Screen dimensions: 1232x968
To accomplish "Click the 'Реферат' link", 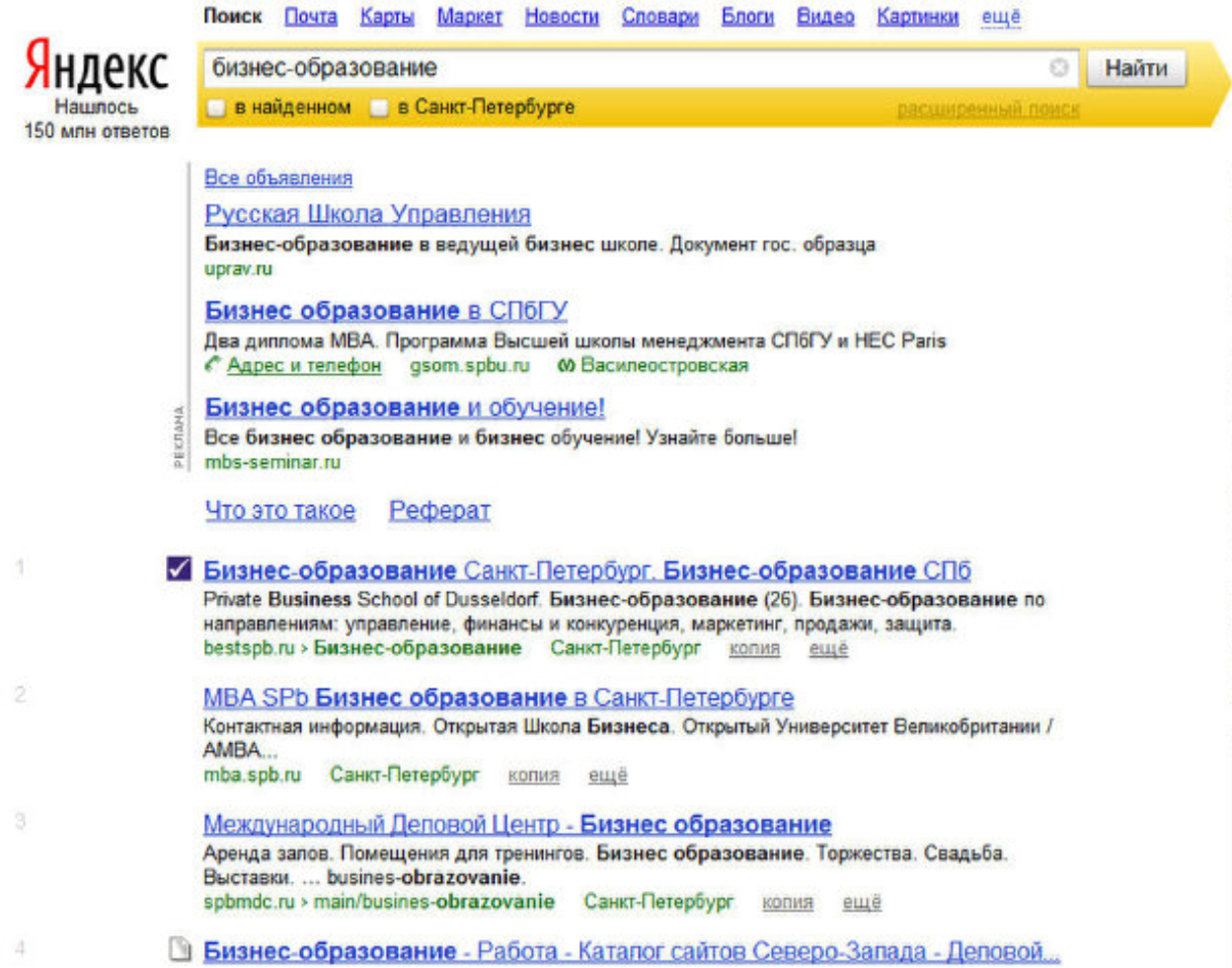I will click(x=439, y=510).
